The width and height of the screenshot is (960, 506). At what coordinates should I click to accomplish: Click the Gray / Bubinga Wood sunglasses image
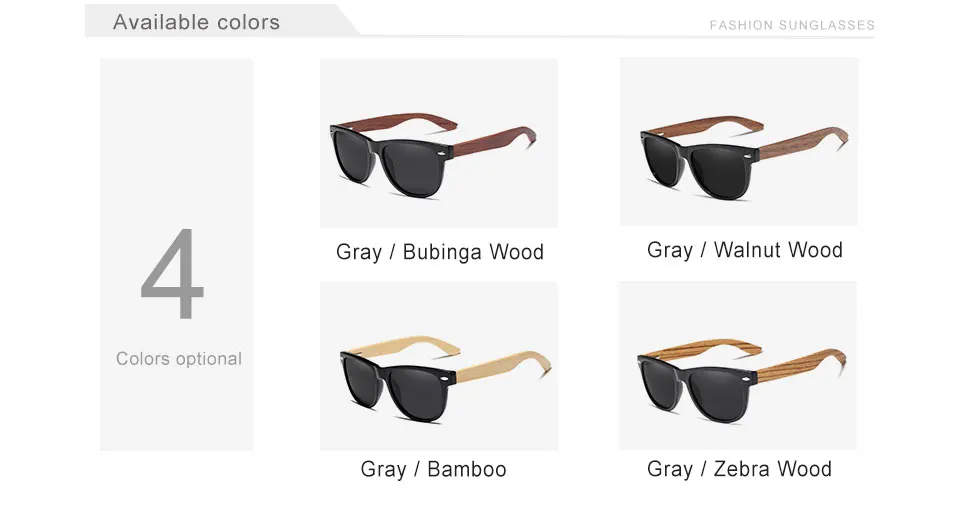pyautogui.click(x=438, y=143)
